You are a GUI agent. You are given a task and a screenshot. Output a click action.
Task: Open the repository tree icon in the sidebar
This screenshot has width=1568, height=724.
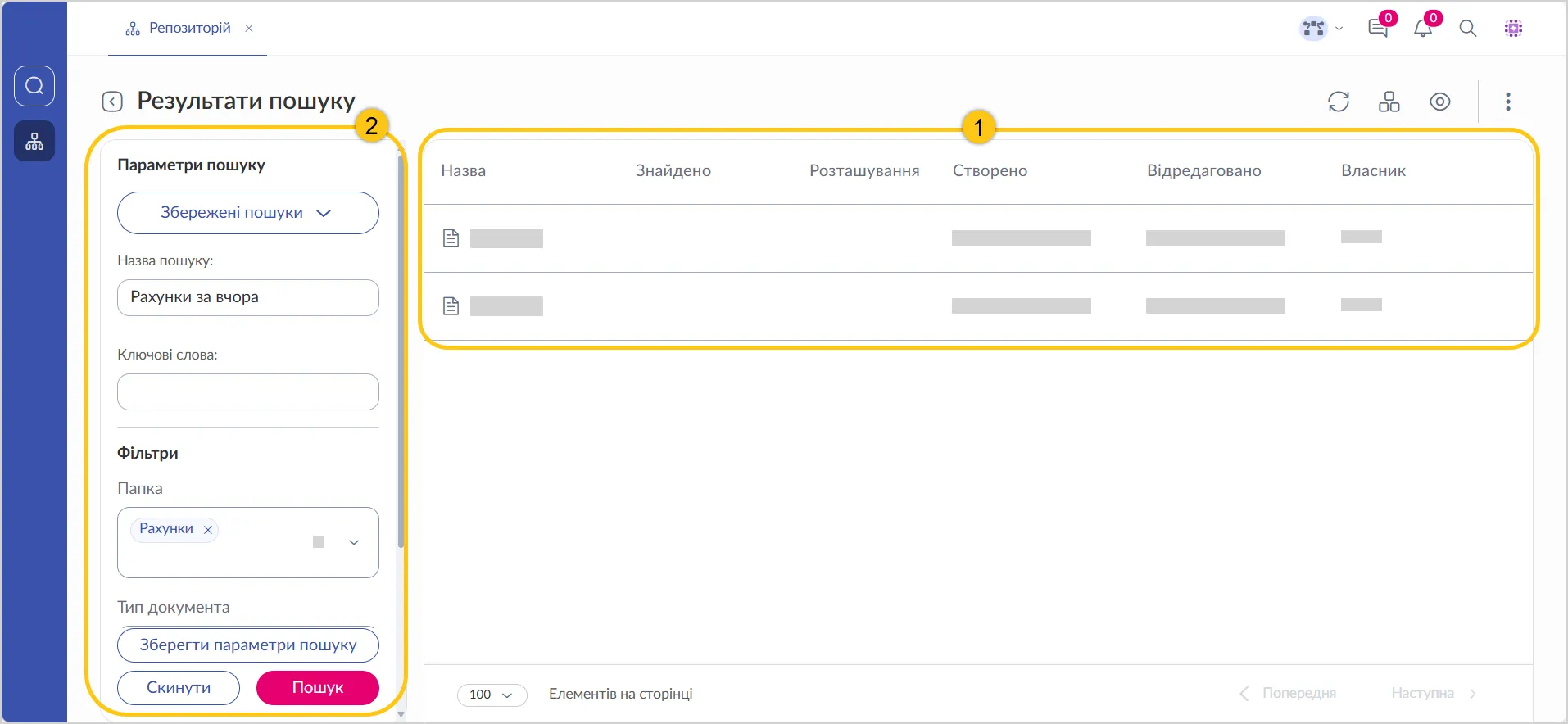[x=34, y=142]
